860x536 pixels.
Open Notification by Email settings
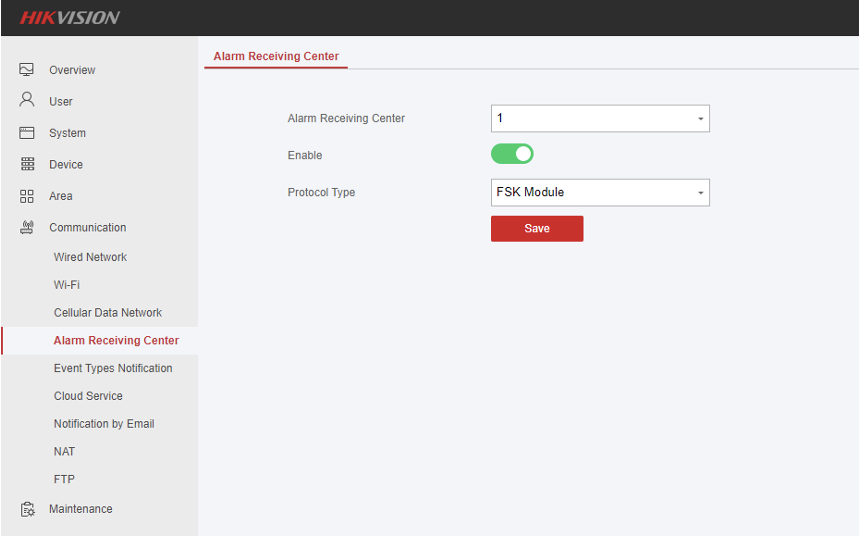coord(104,424)
